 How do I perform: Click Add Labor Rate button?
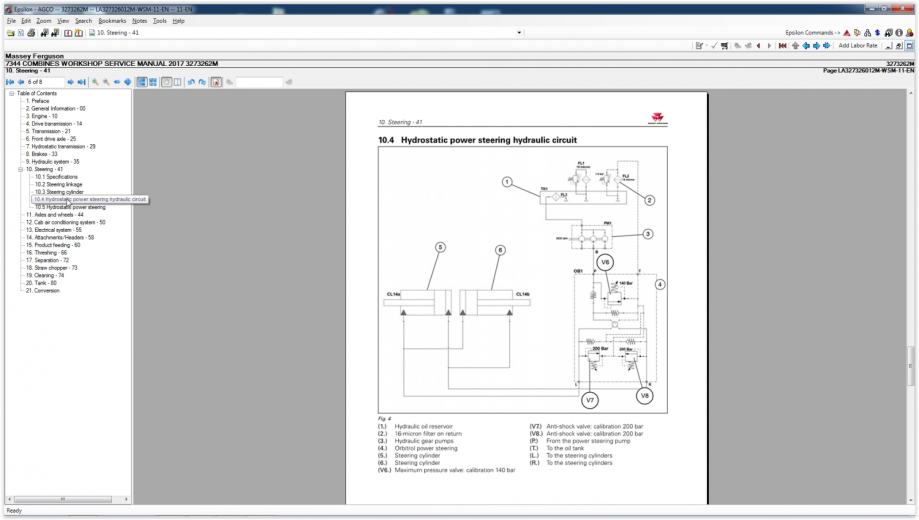(857, 46)
